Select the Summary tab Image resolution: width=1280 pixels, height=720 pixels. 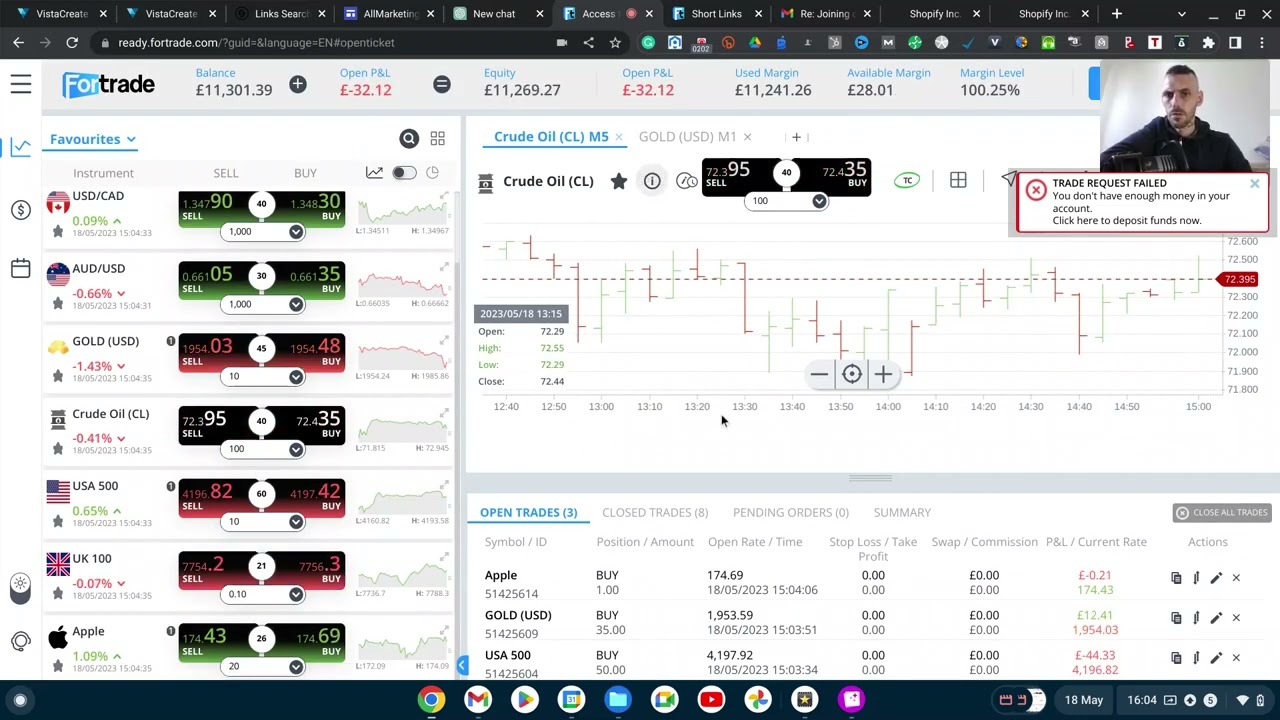(x=902, y=512)
